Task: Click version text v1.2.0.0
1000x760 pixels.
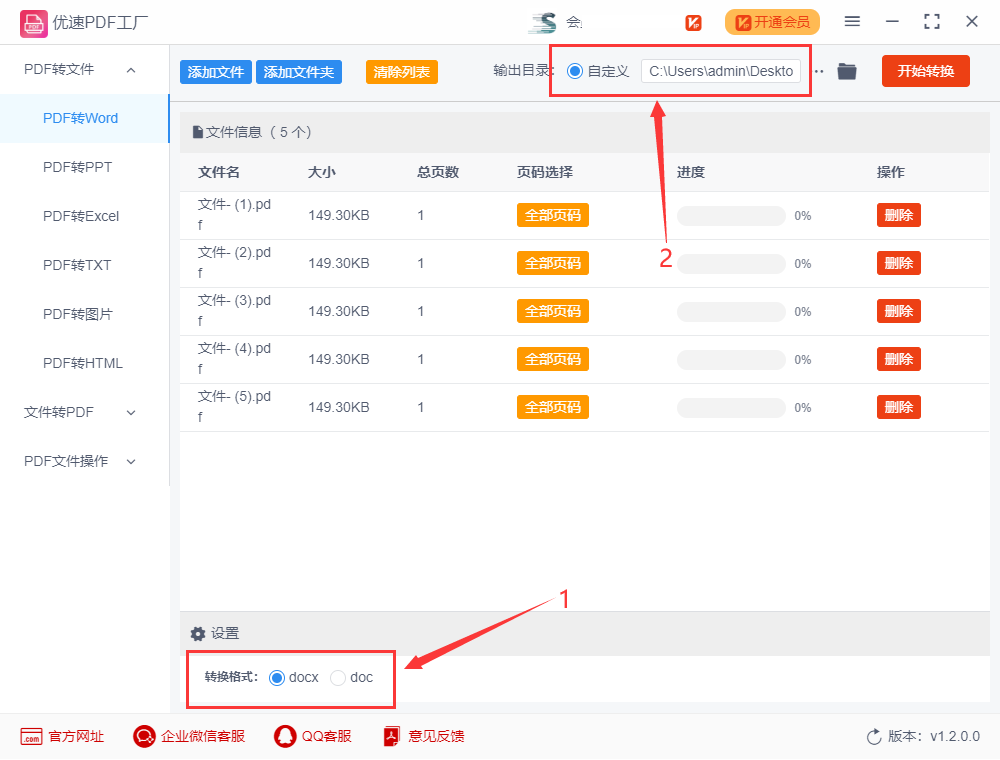Action: pyautogui.click(x=955, y=737)
